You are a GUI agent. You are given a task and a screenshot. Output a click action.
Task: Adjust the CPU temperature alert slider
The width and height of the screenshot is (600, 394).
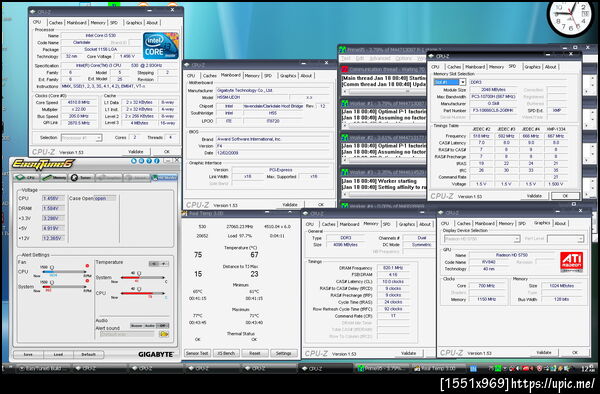pyautogui.click(x=143, y=293)
